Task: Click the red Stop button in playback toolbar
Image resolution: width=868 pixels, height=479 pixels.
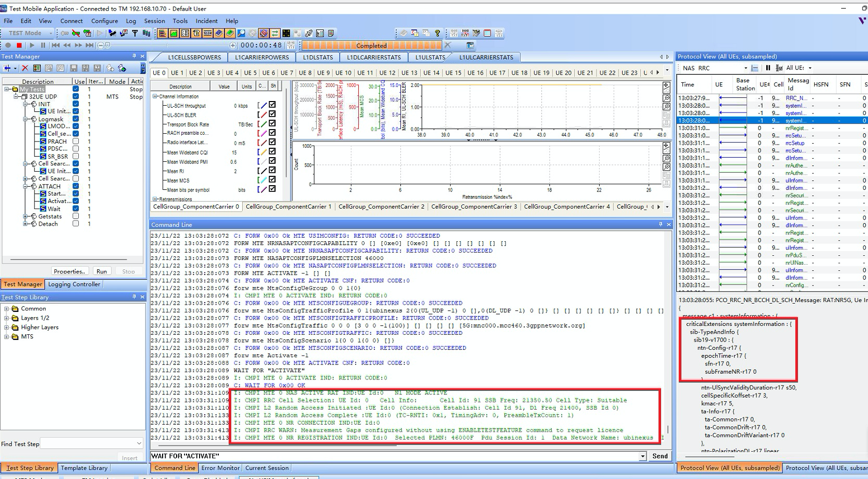Action: 19,45
